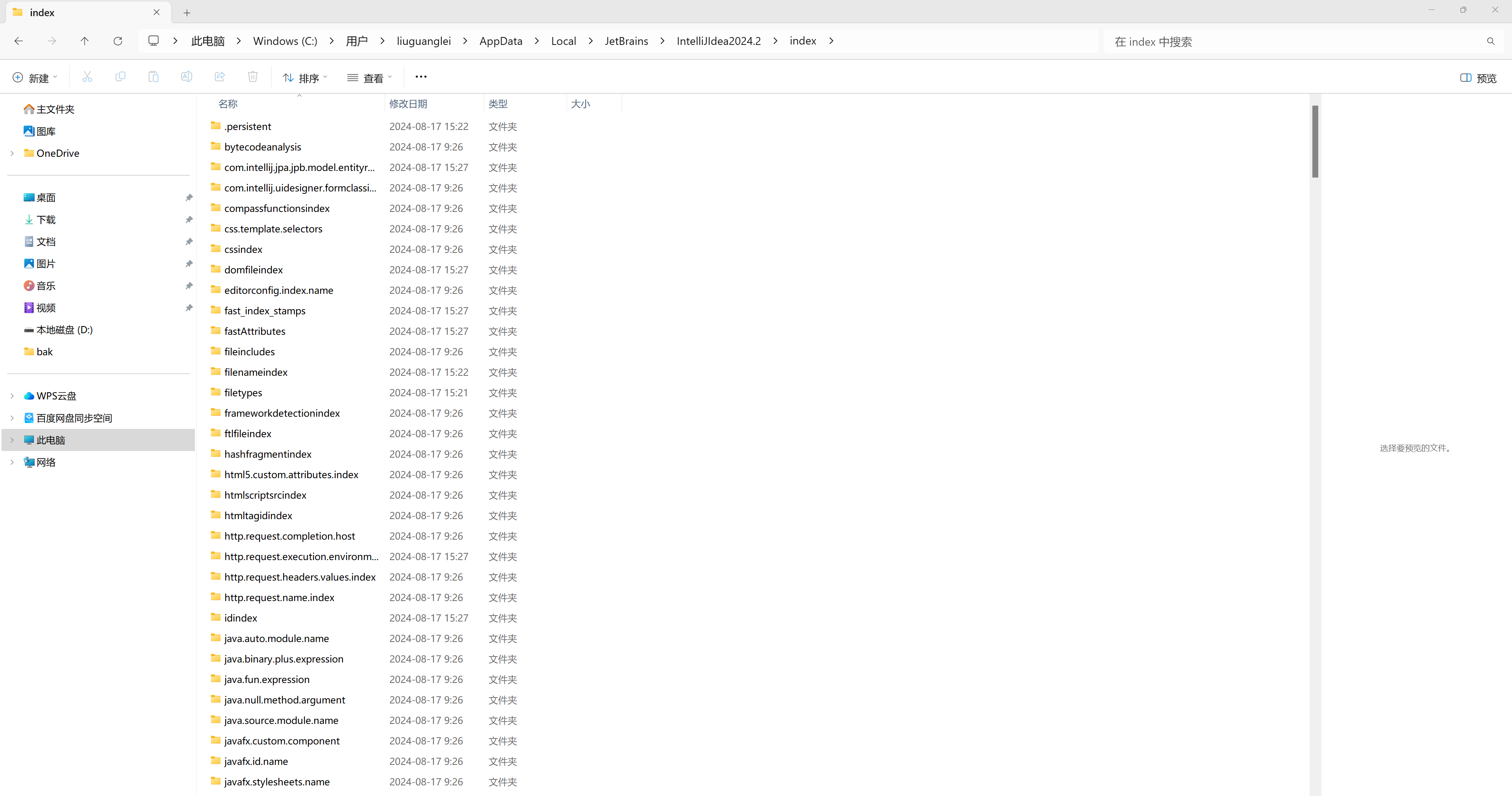
Task: Open the 排序 sort dropdown
Action: click(x=305, y=78)
